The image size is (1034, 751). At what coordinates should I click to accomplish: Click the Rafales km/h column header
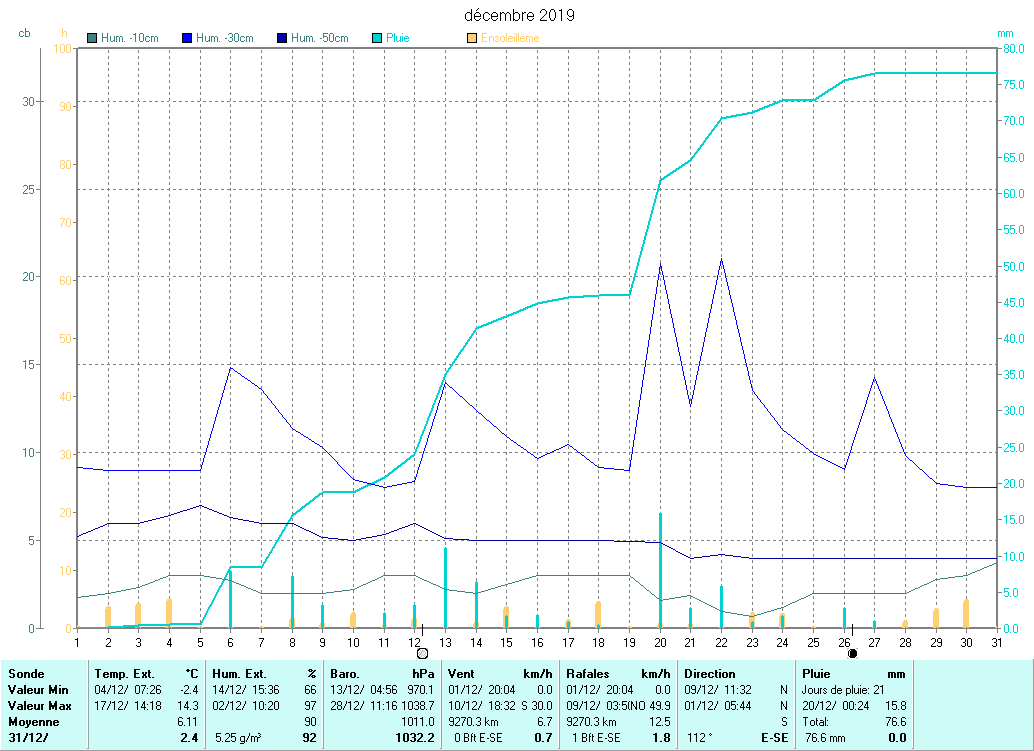[618, 674]
